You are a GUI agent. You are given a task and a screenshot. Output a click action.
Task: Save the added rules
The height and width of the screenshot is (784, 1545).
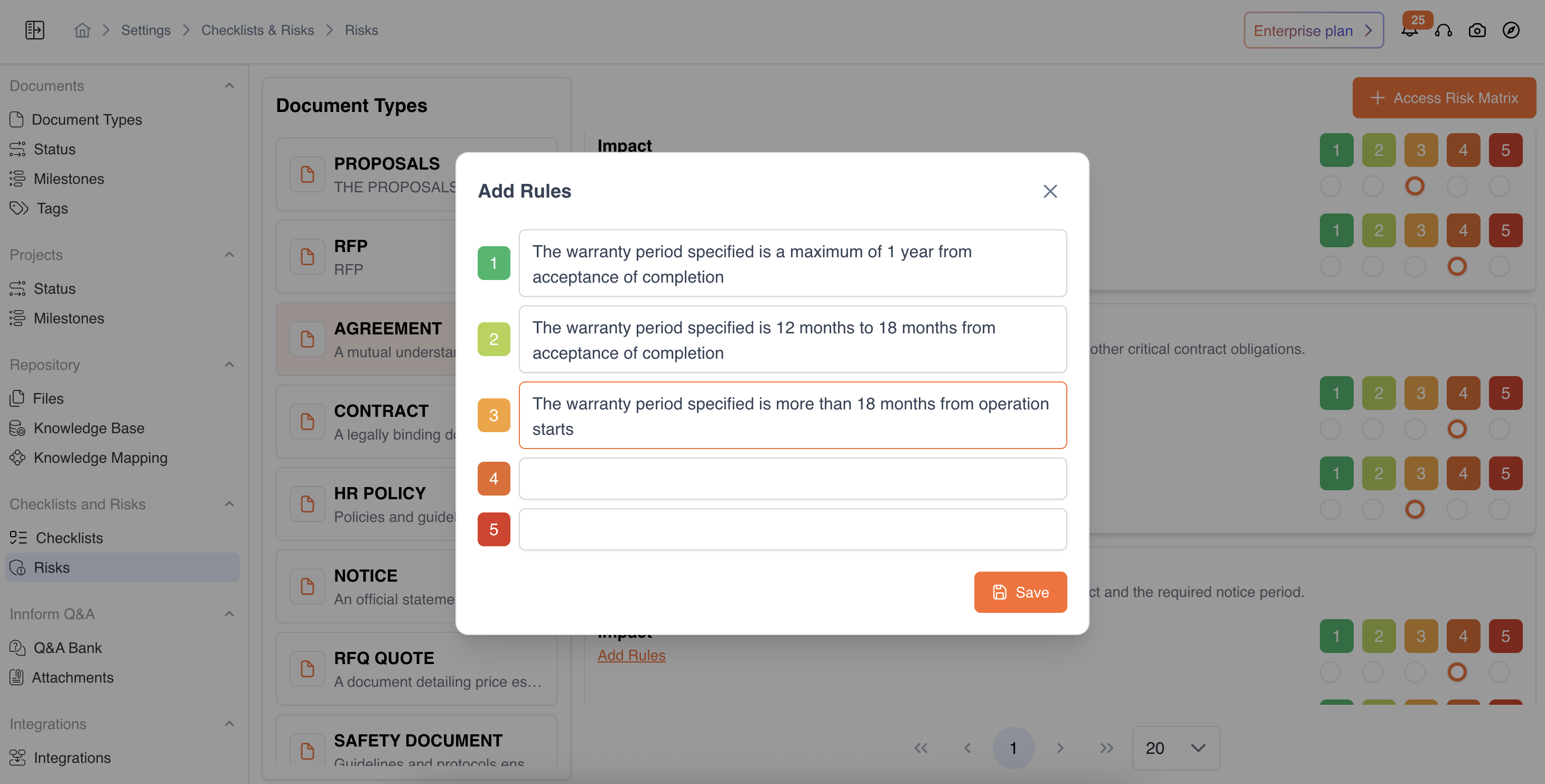[1020, 592]
